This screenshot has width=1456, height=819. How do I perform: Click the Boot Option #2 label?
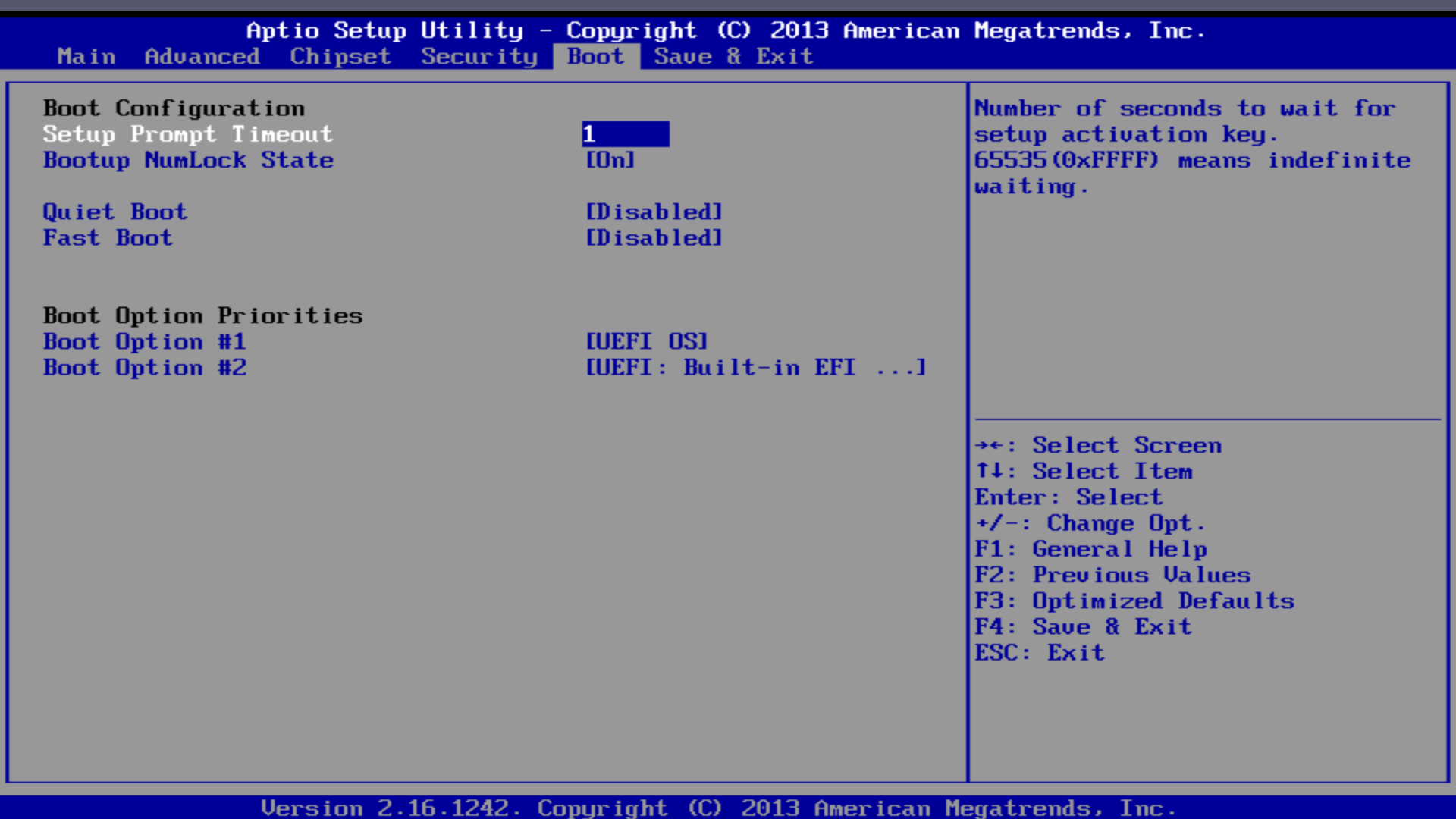144,368
